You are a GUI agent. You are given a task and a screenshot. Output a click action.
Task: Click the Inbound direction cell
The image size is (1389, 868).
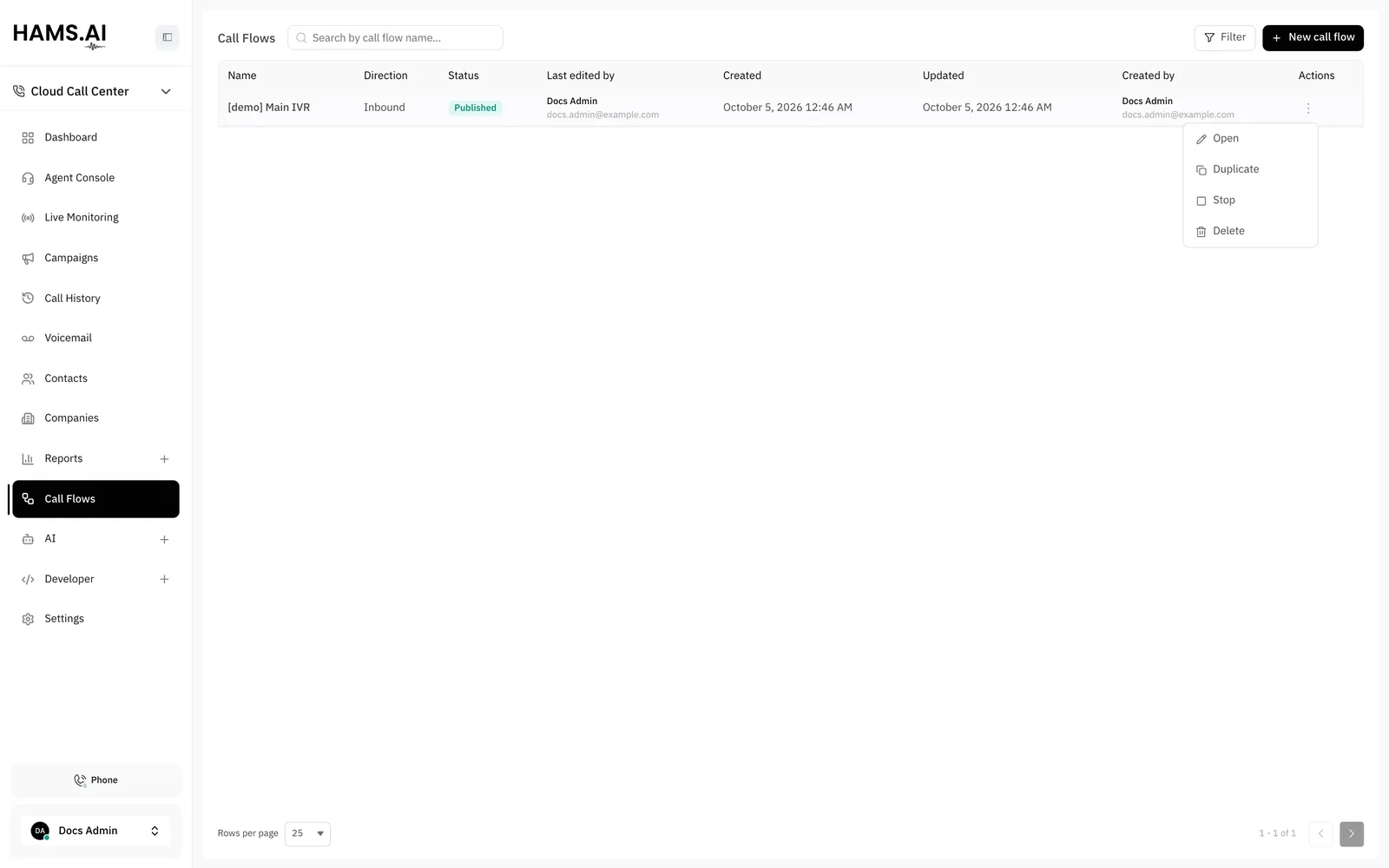click(385, 108)
